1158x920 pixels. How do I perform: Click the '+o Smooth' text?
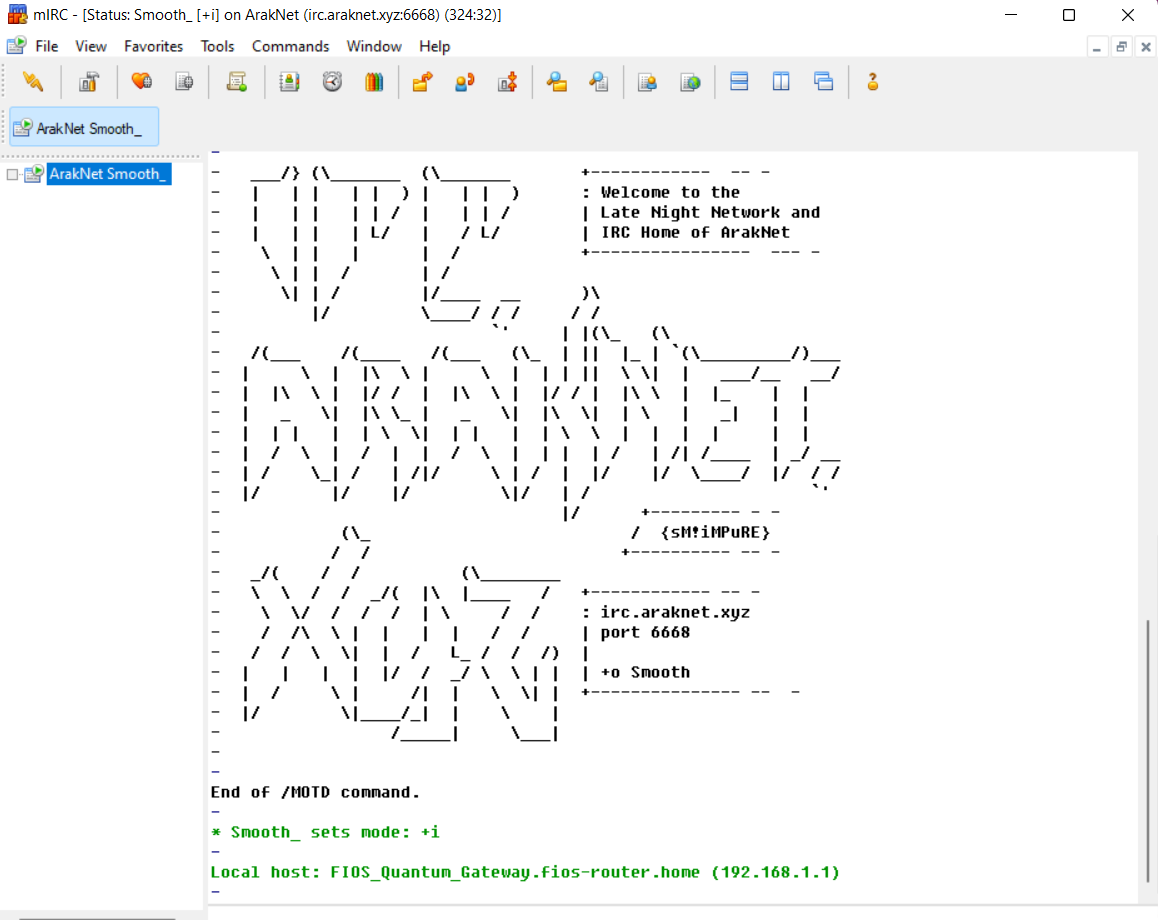645,672
